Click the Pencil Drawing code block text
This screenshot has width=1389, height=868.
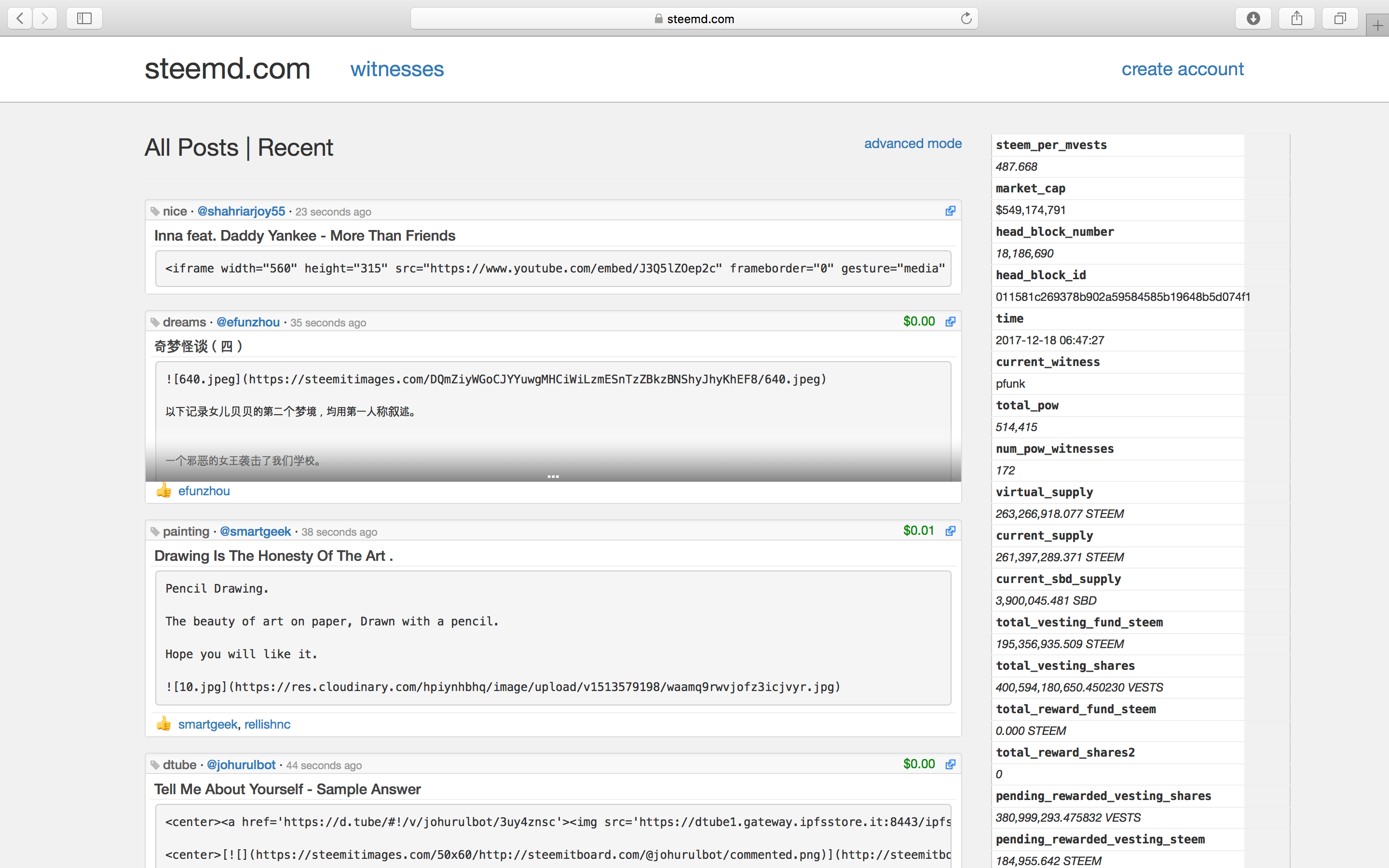(553, 638)
